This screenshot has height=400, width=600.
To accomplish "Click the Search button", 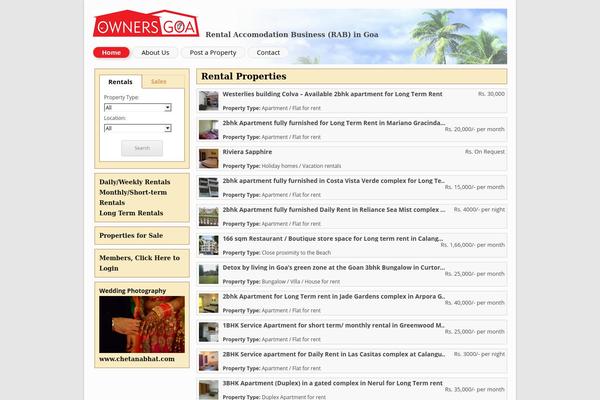I will 142,148.
